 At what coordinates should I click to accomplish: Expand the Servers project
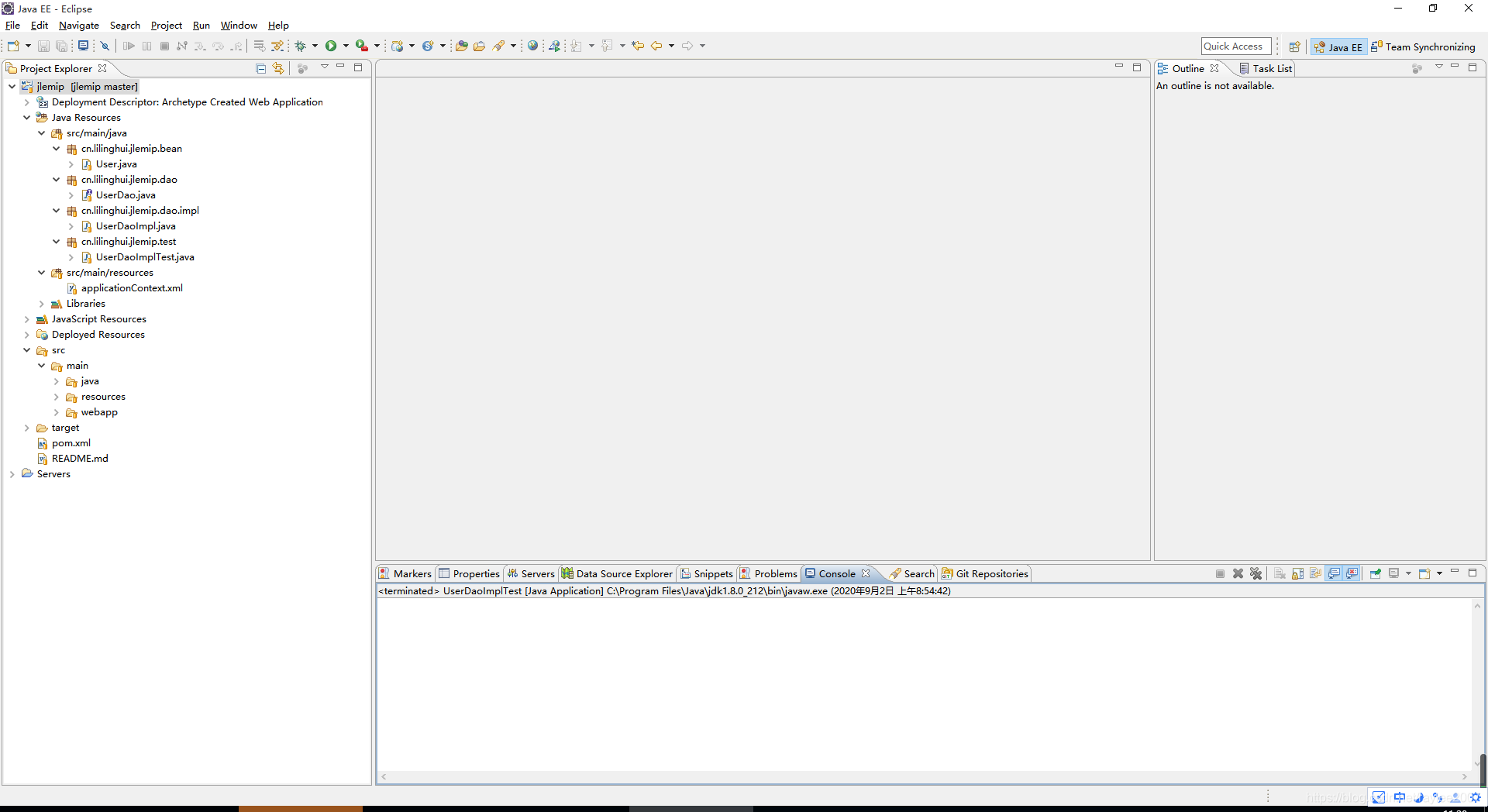click(12, 473)
